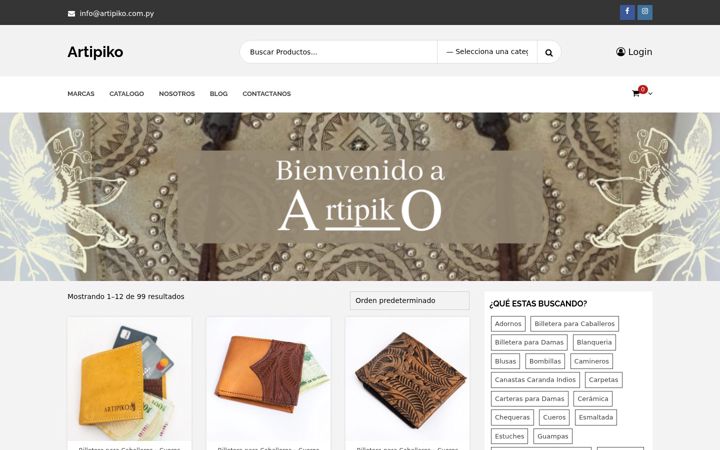This screenshot has height=450, width=720.
Task: Open the 'Orden predeterminado' sort dropdown
Action: [410, 301]
